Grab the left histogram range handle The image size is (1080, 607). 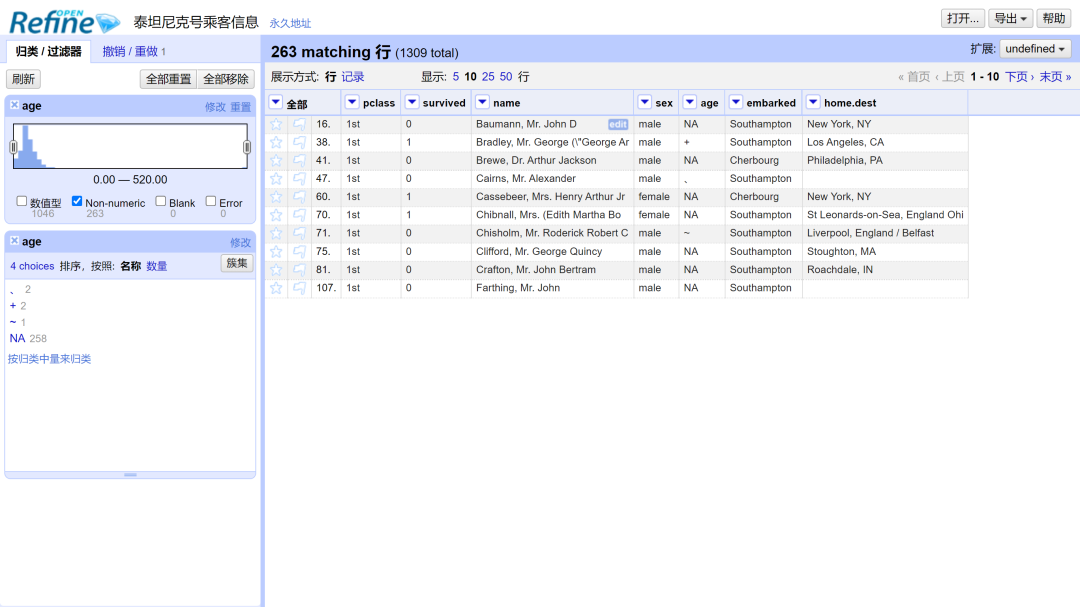[13, 147]
